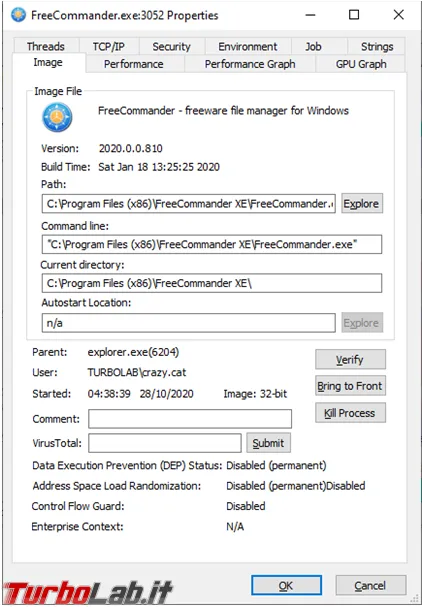Click the DEP status Disabled (permanent)
This screenshot has width=422, height=607.
click(x=276, y=465)
